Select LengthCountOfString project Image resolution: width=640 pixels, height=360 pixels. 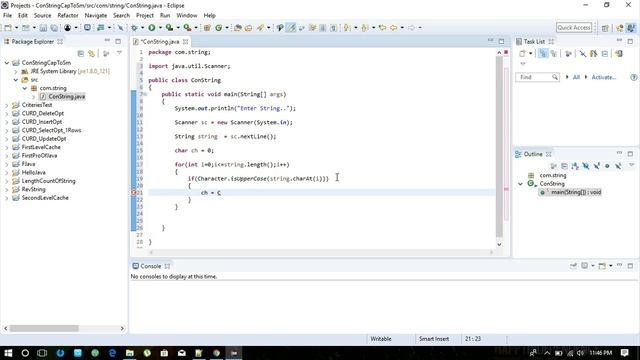pos(49,181)
